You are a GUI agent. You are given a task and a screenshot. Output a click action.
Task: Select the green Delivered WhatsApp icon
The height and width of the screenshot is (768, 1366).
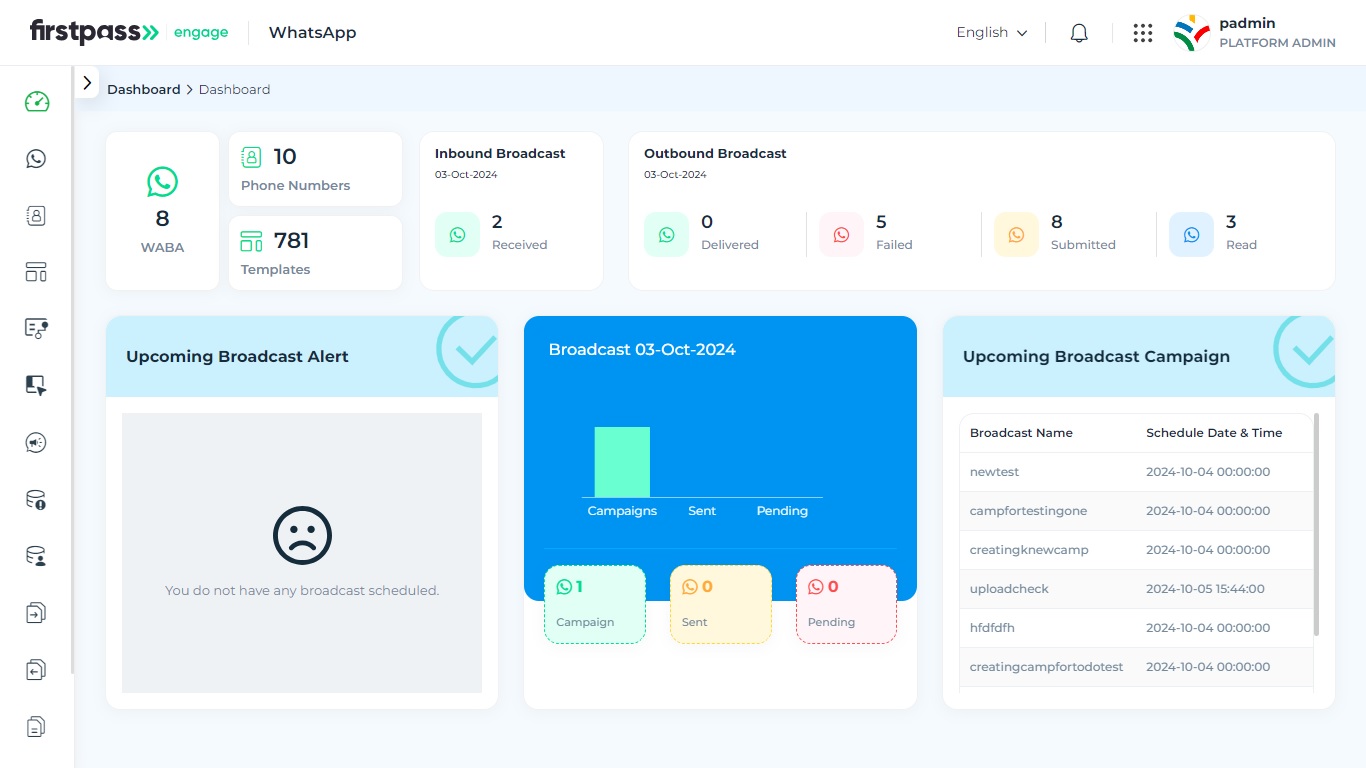point(666,233)
